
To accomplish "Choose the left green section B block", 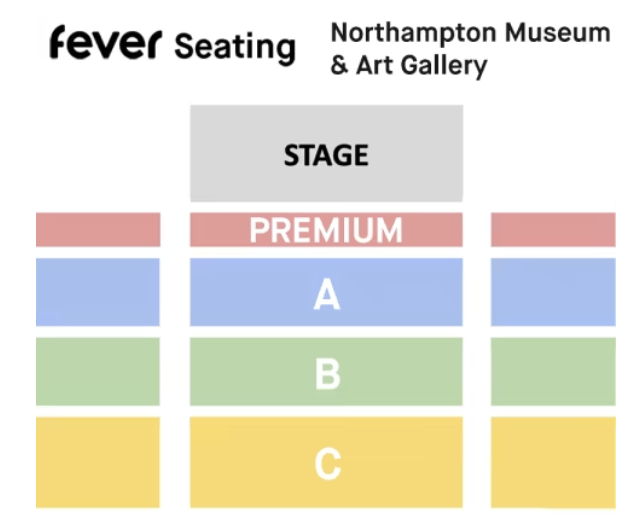I will (x=98, y=372).
